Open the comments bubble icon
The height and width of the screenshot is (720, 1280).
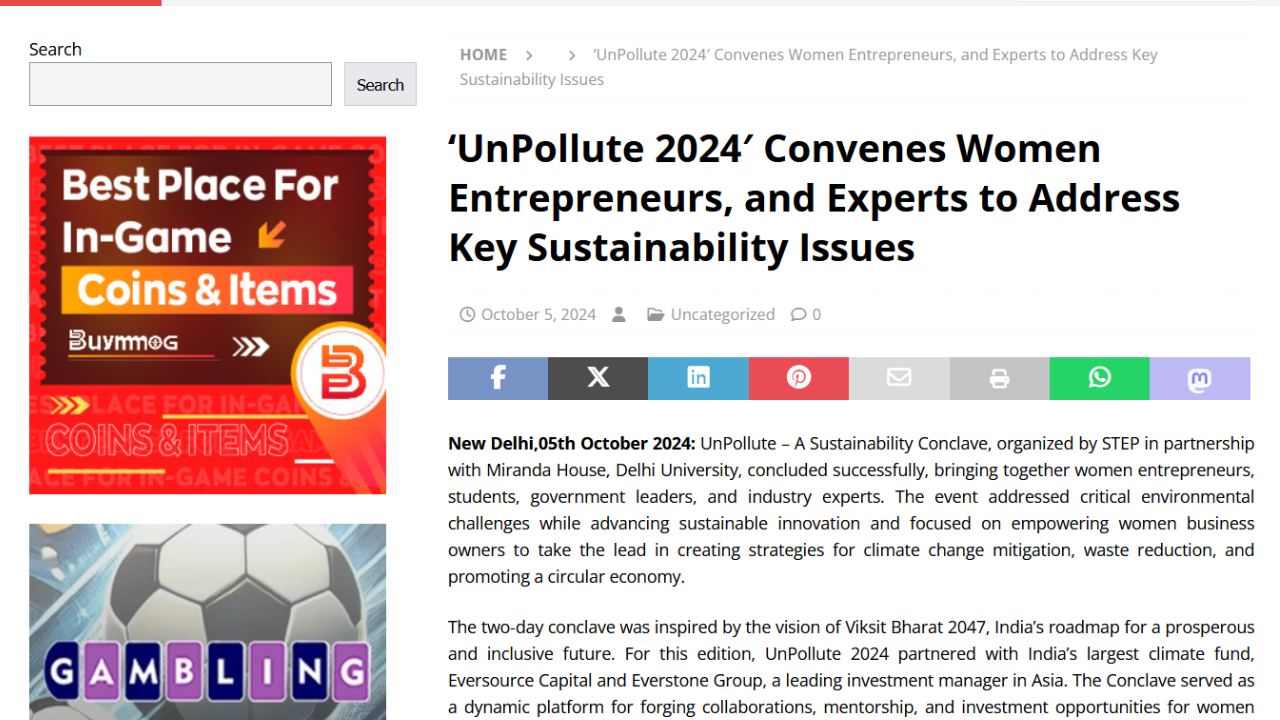[798, 314]
